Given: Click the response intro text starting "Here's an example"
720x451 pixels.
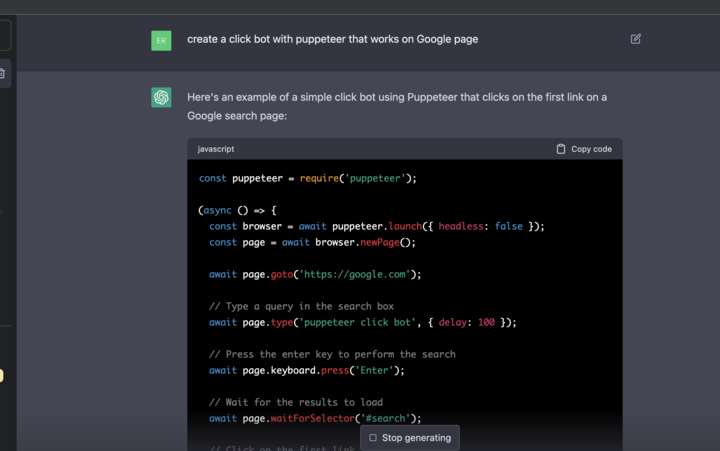Looking at the screenshot, I should pyautogui.click(x=397, y=107).
